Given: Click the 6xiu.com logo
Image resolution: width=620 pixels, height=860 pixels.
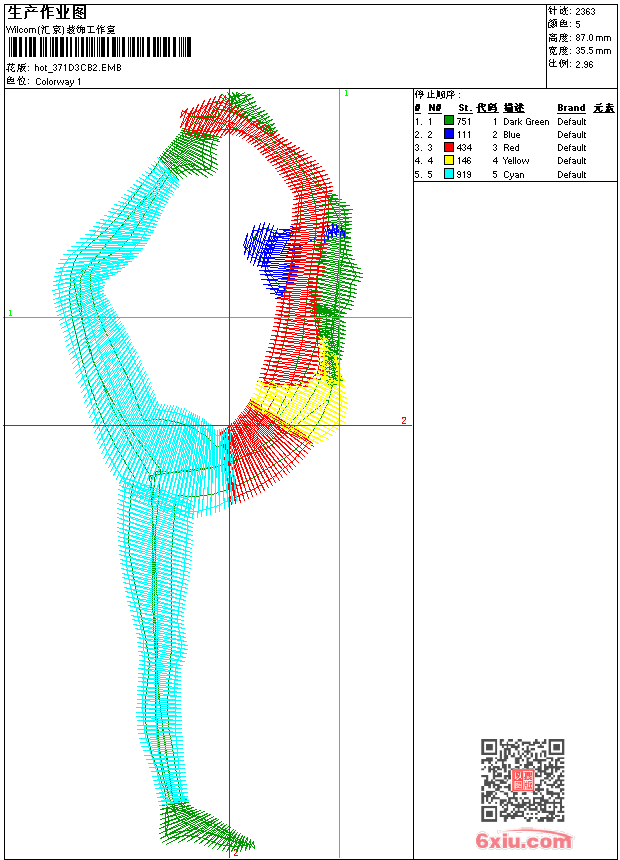Looking at the screenshot, I should pyautogui.click(x=524, y=840).
